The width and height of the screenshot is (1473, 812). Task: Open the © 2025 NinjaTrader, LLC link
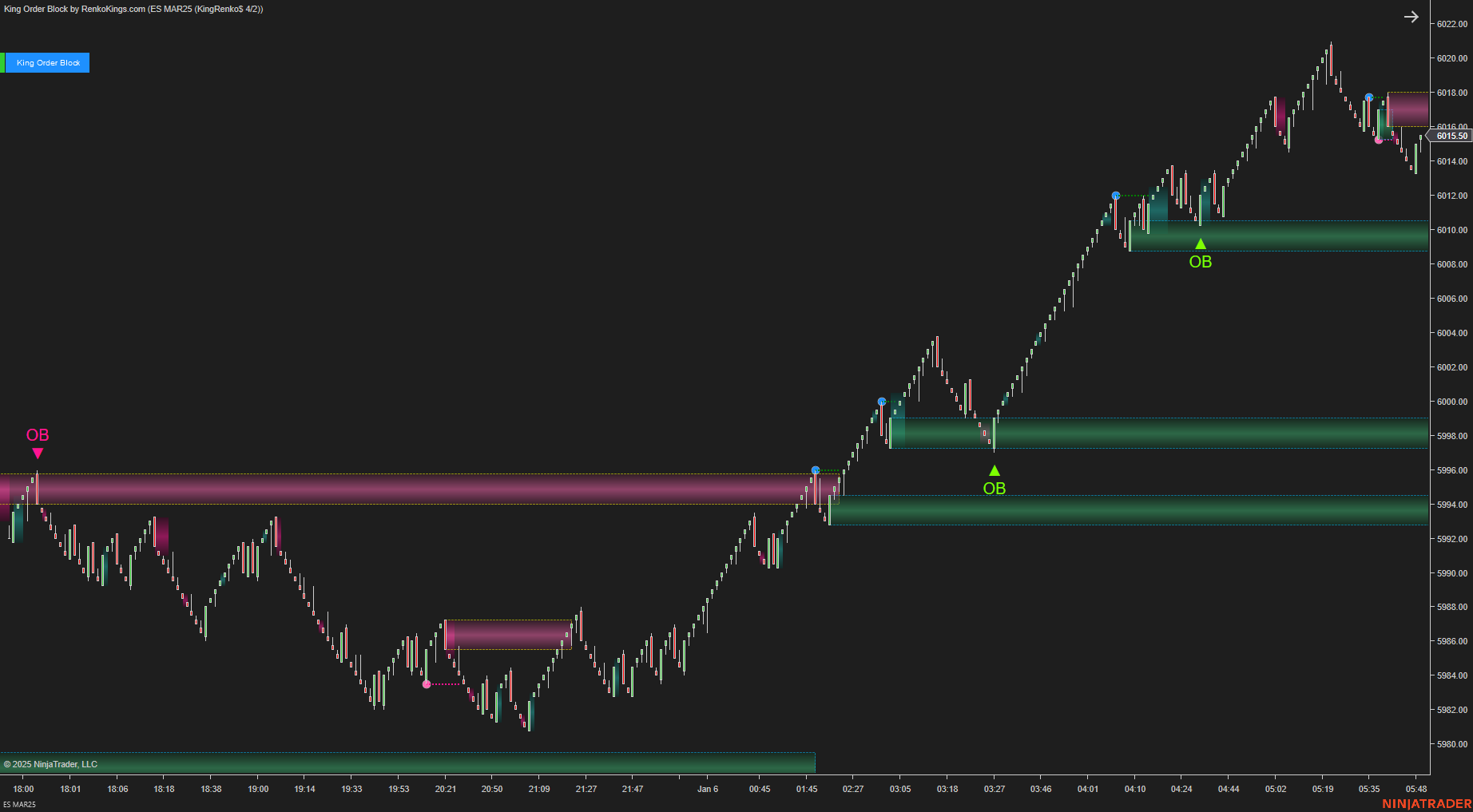click(x=50, y=764)
